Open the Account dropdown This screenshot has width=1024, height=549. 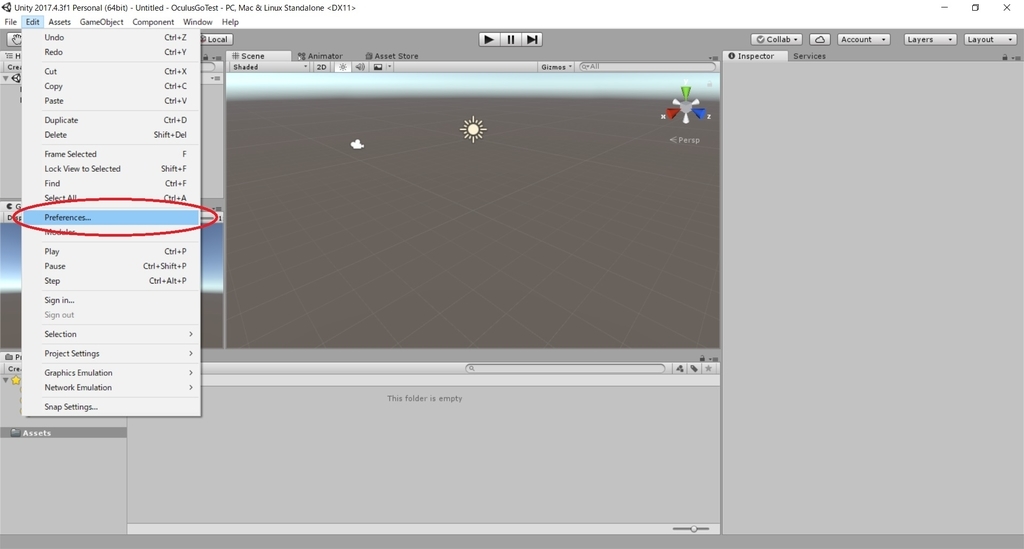(x=863, y=39)
